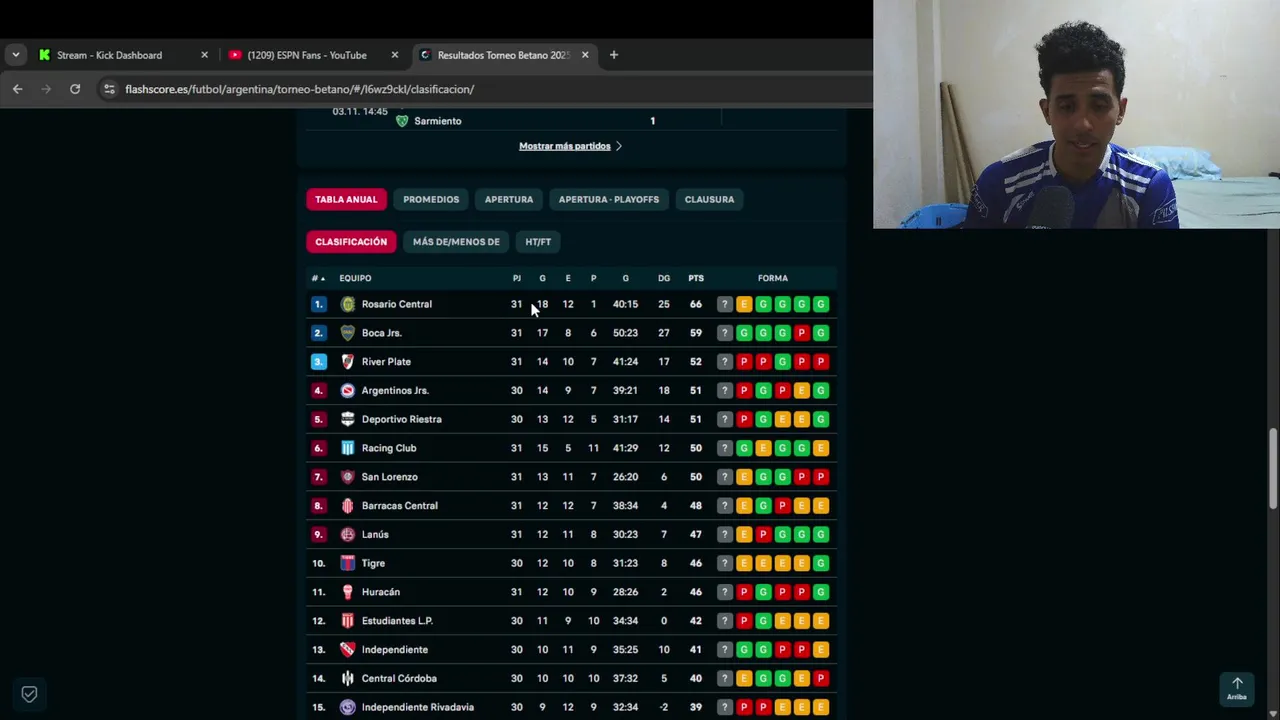
Task: Click the PTS column header
Action: click(696, 278)
